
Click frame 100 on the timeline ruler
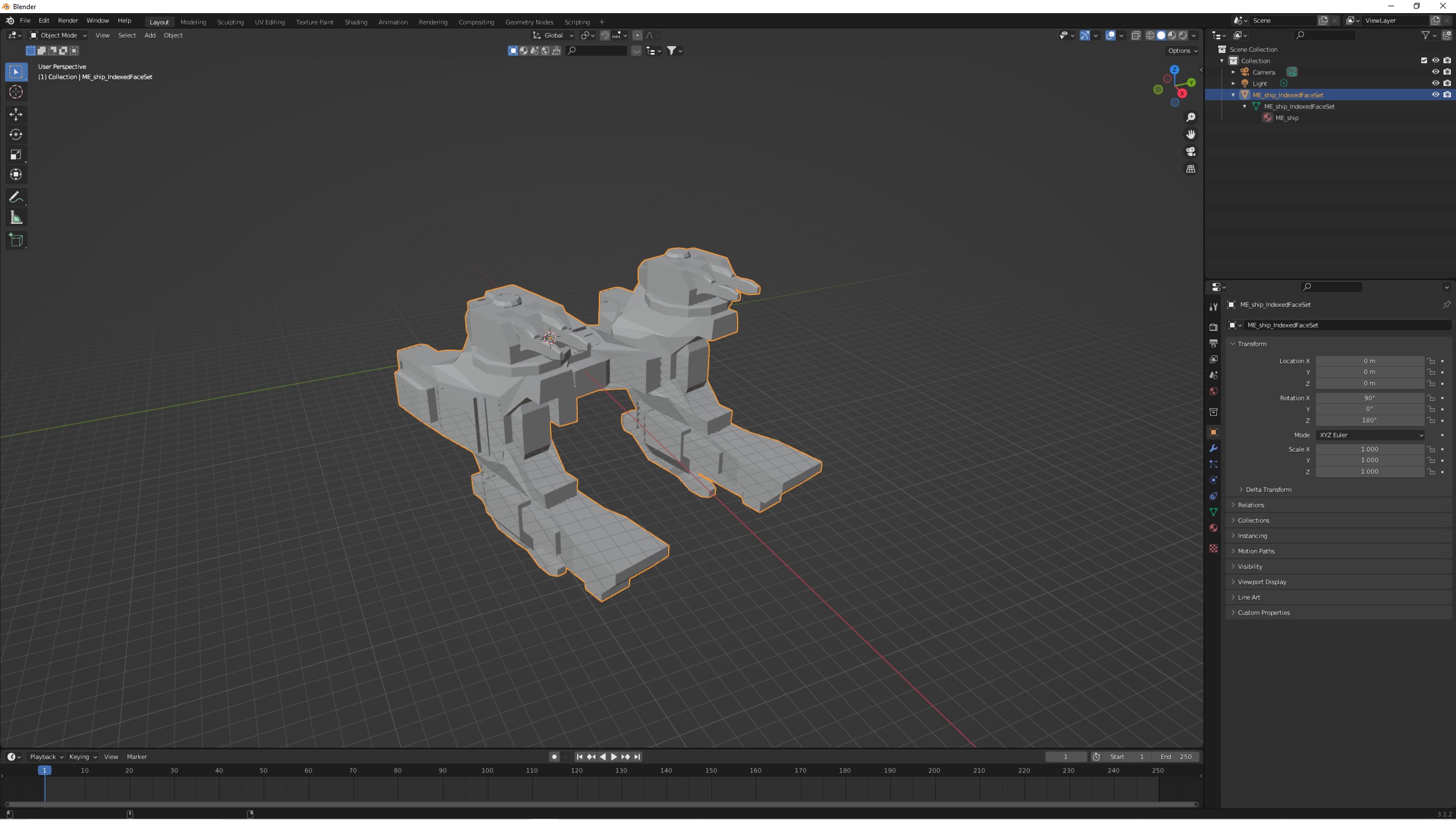tap(487, 770)
